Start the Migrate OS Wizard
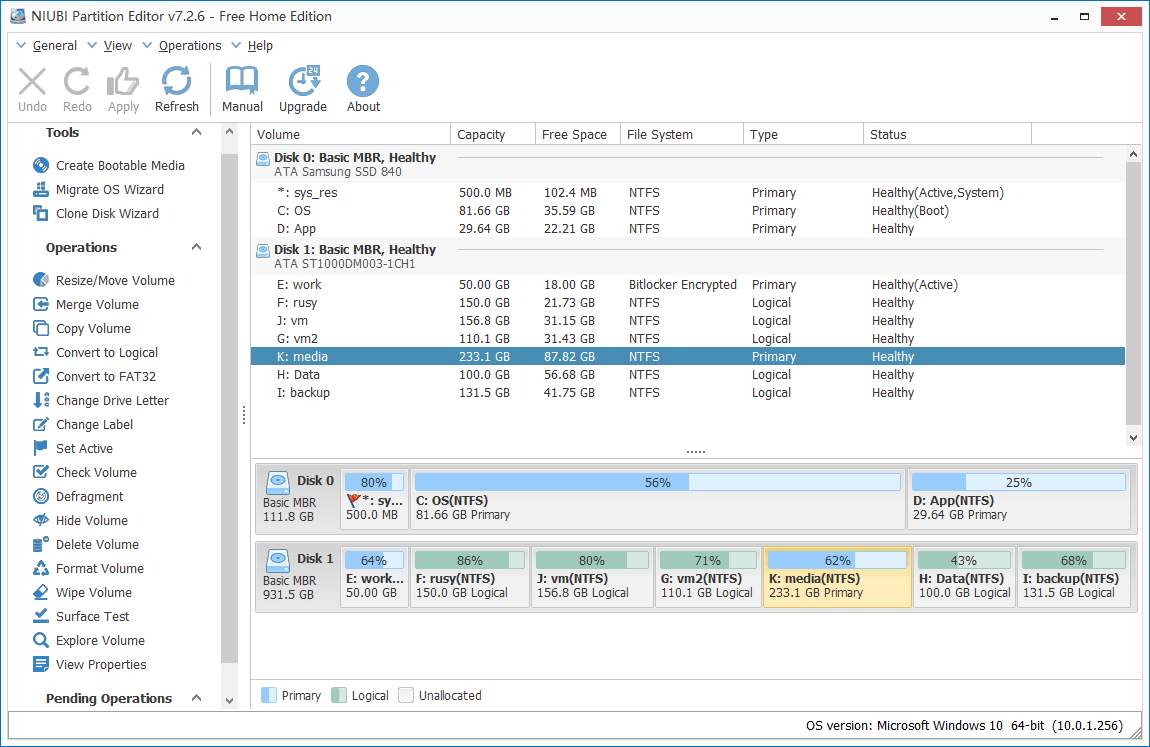The height and width of the screenshot is (747, 1150). click(109, 190)
